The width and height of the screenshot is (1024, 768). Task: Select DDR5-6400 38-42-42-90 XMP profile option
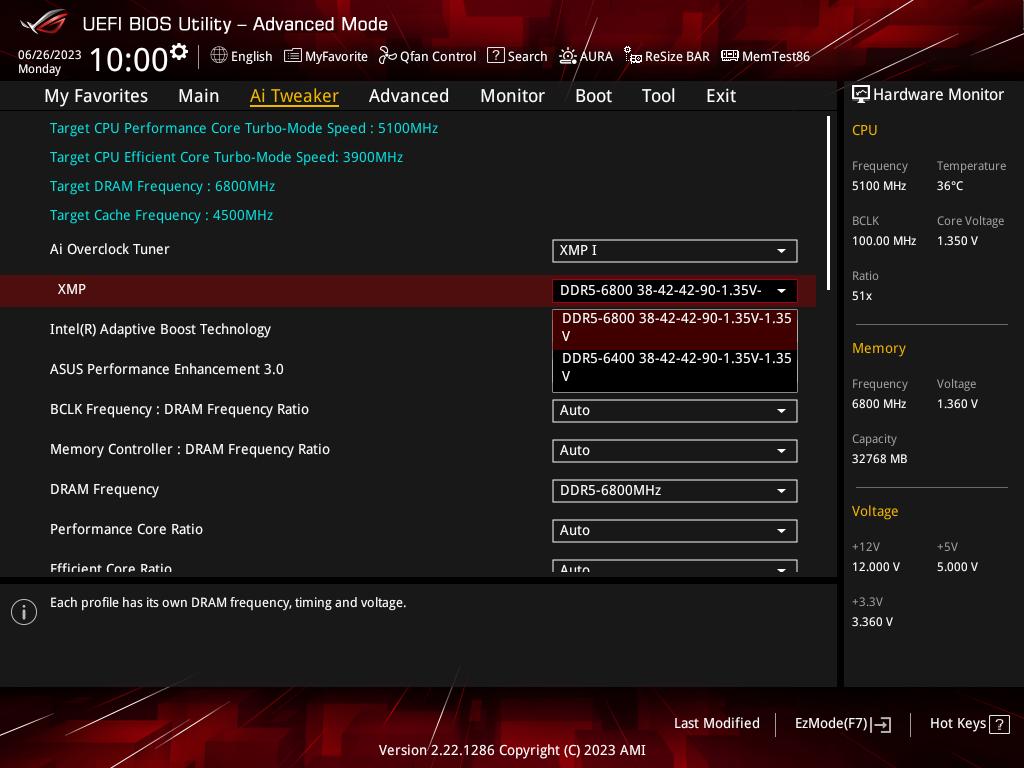pyautogui.click(x=675, y=367)
